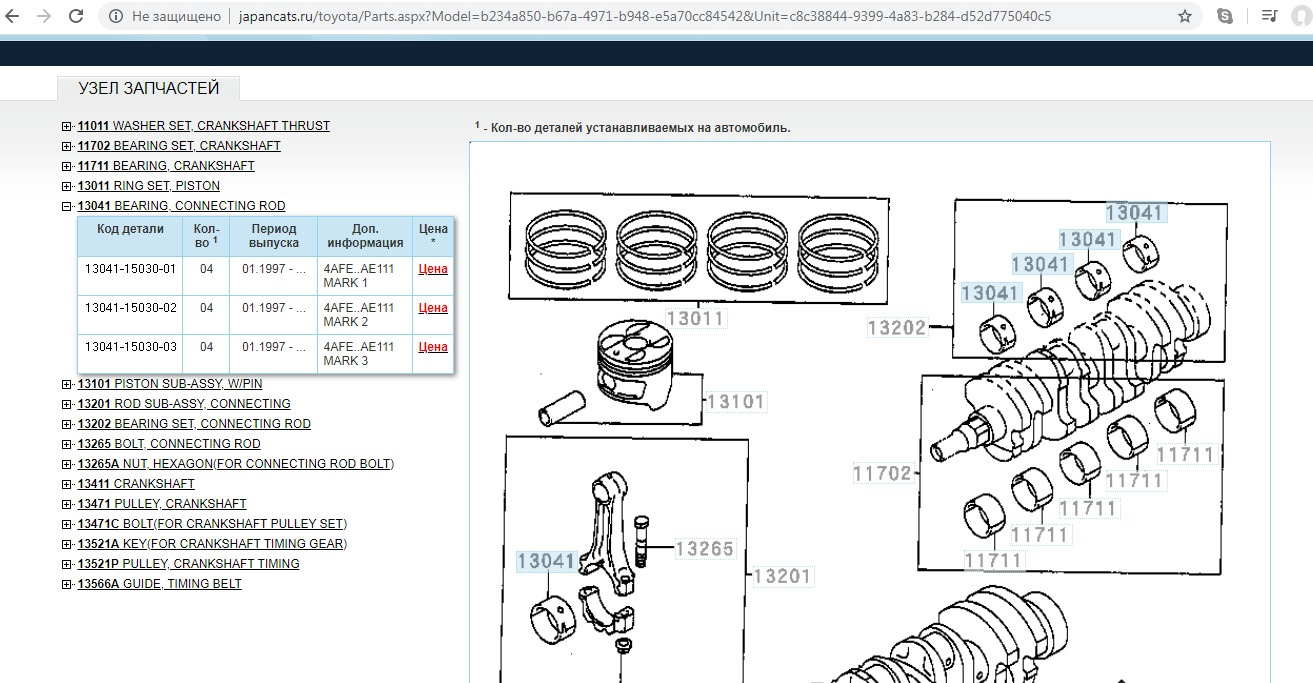
Task: Expand 13202 BEARING SET, CONNECTING ROD node
Action: (67, 424)
